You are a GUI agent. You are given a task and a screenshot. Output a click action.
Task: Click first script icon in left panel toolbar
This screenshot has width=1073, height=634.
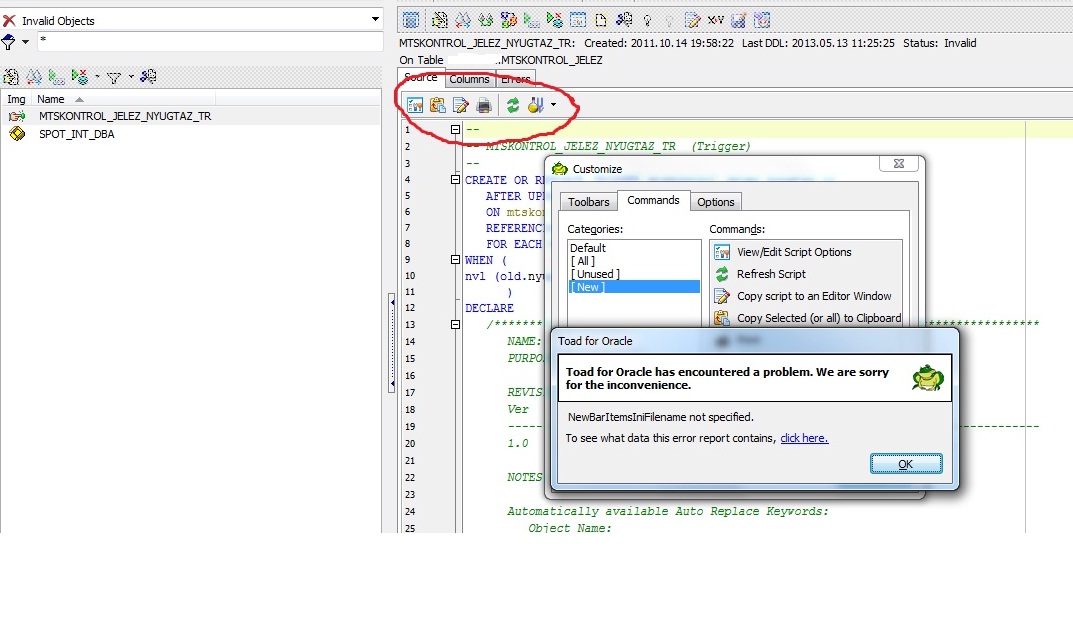pos(11,77)
